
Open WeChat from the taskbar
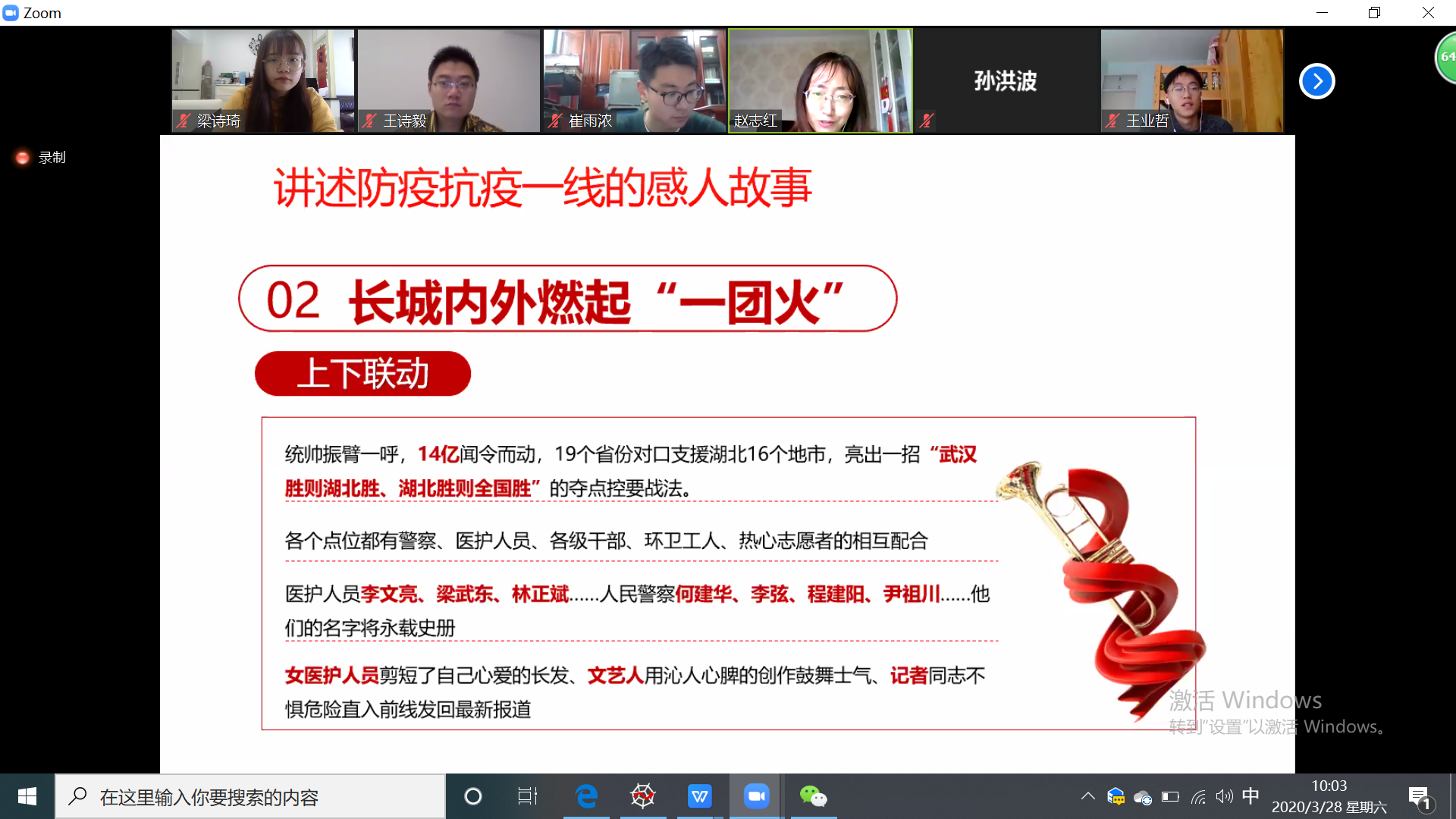[812, 796]
